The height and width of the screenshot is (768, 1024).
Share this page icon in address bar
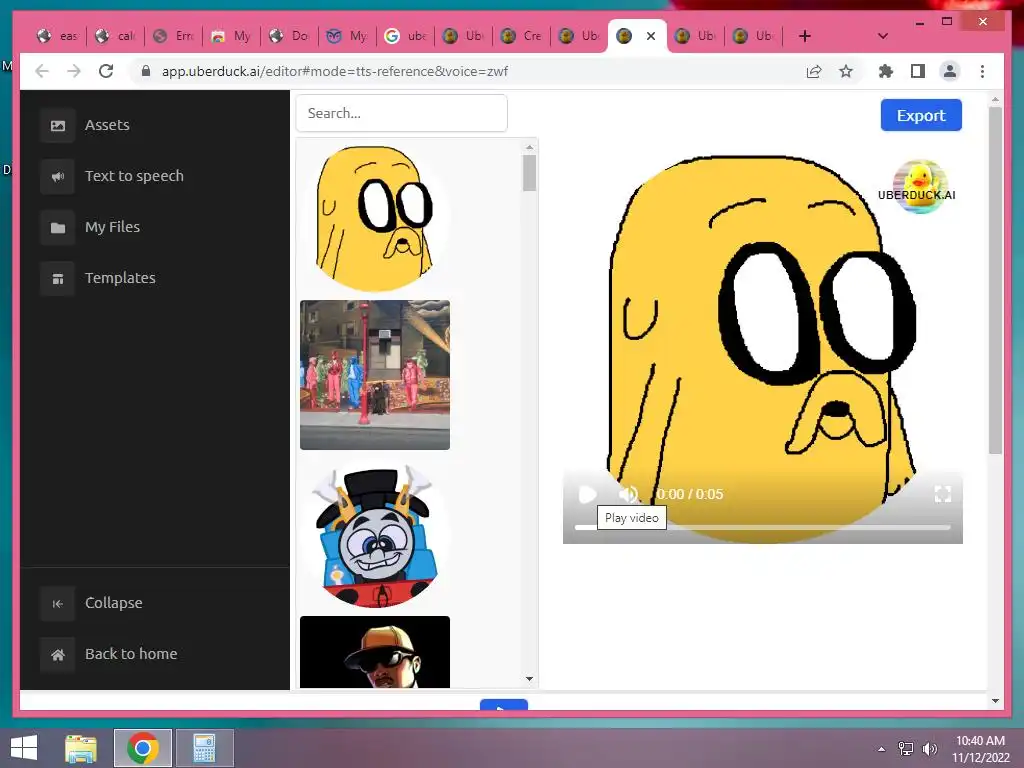(814, 71)
